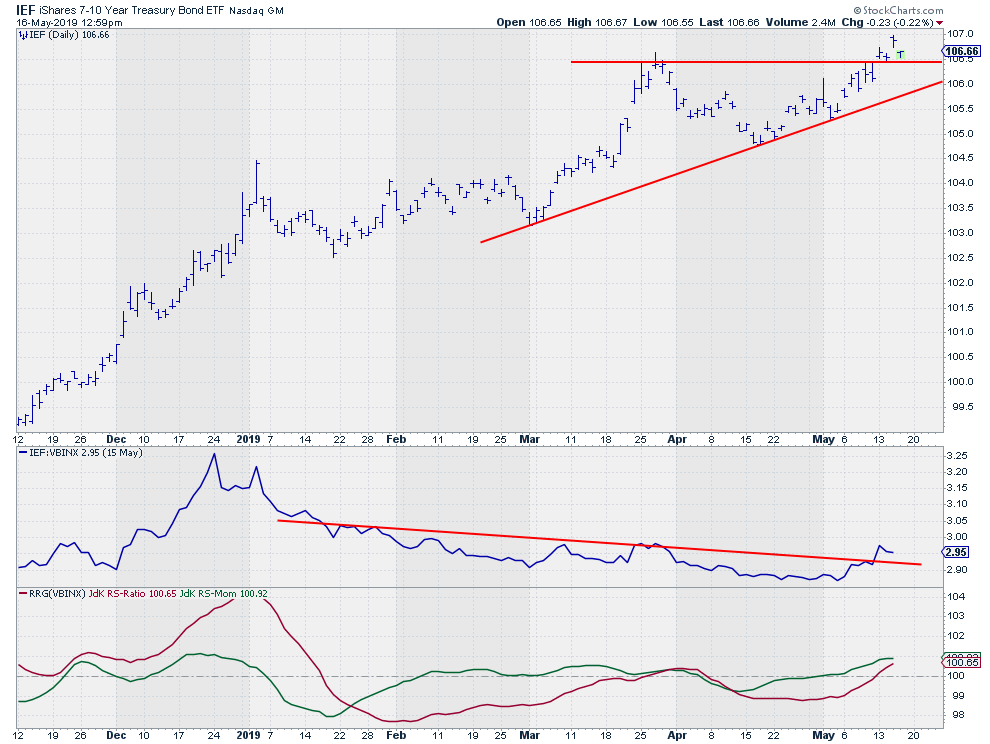Click the "100.0" price axis label
Viewport: 990px width, 744px height.
pos(958,382)
